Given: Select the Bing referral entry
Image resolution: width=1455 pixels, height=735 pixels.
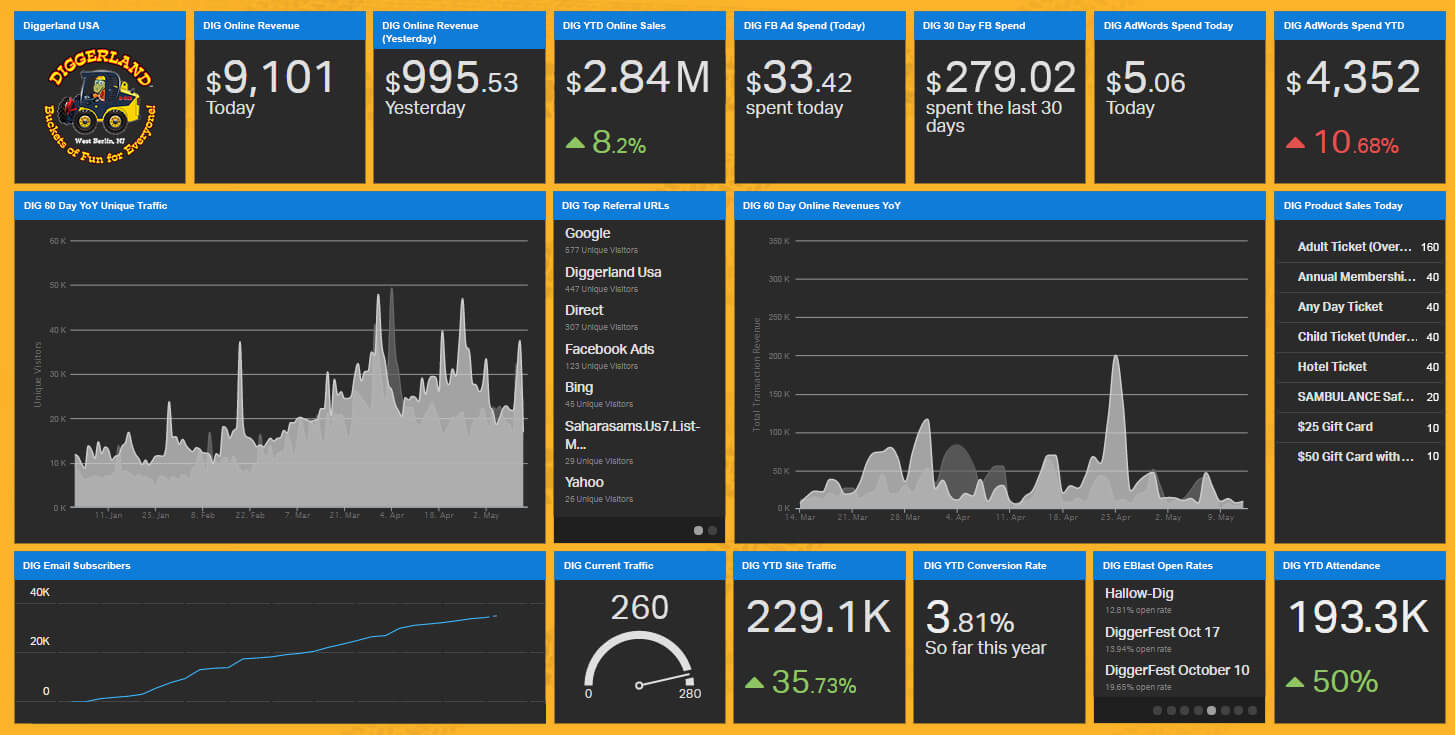Looking at the screenshot, I should (638, 394).
